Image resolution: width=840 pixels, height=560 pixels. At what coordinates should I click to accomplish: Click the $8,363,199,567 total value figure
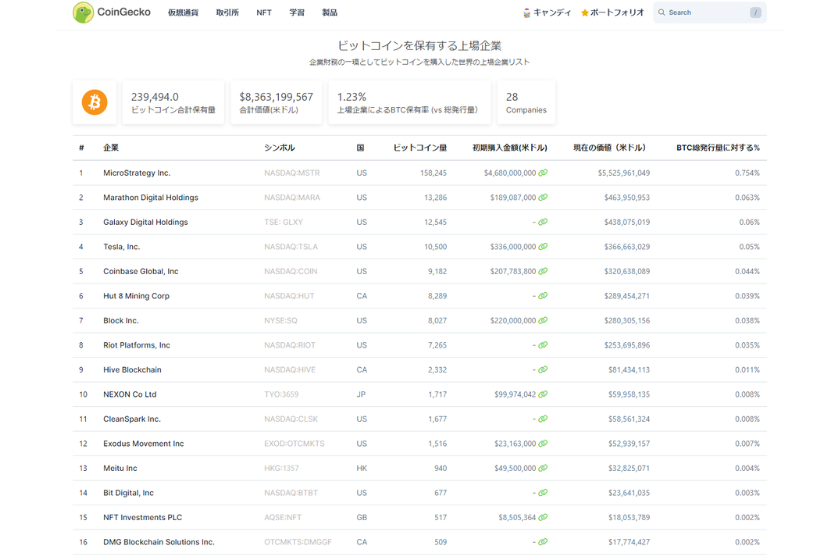click(x=276, y=97)
